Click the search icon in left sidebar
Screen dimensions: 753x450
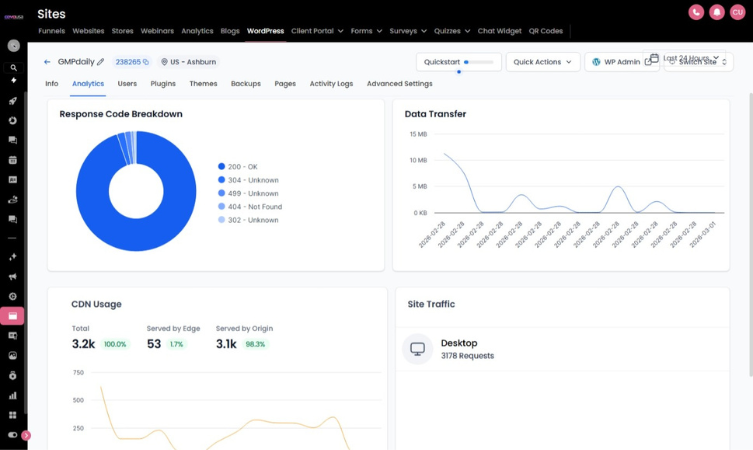coord(13,68)
